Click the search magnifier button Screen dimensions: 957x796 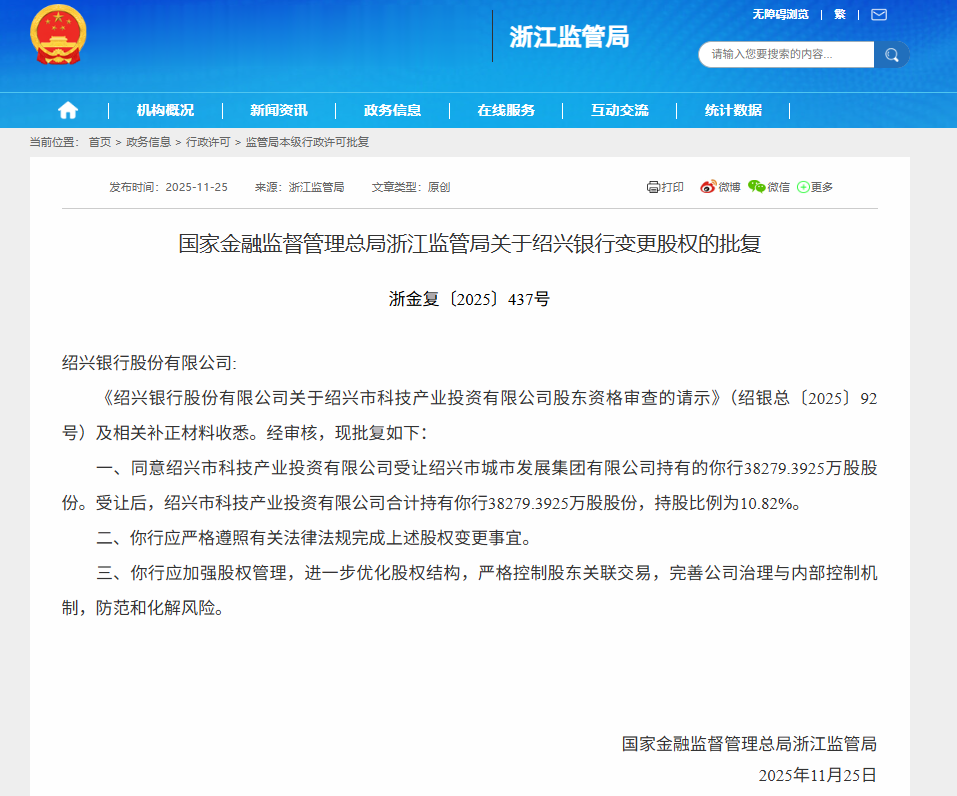click(x=892, y=55)
